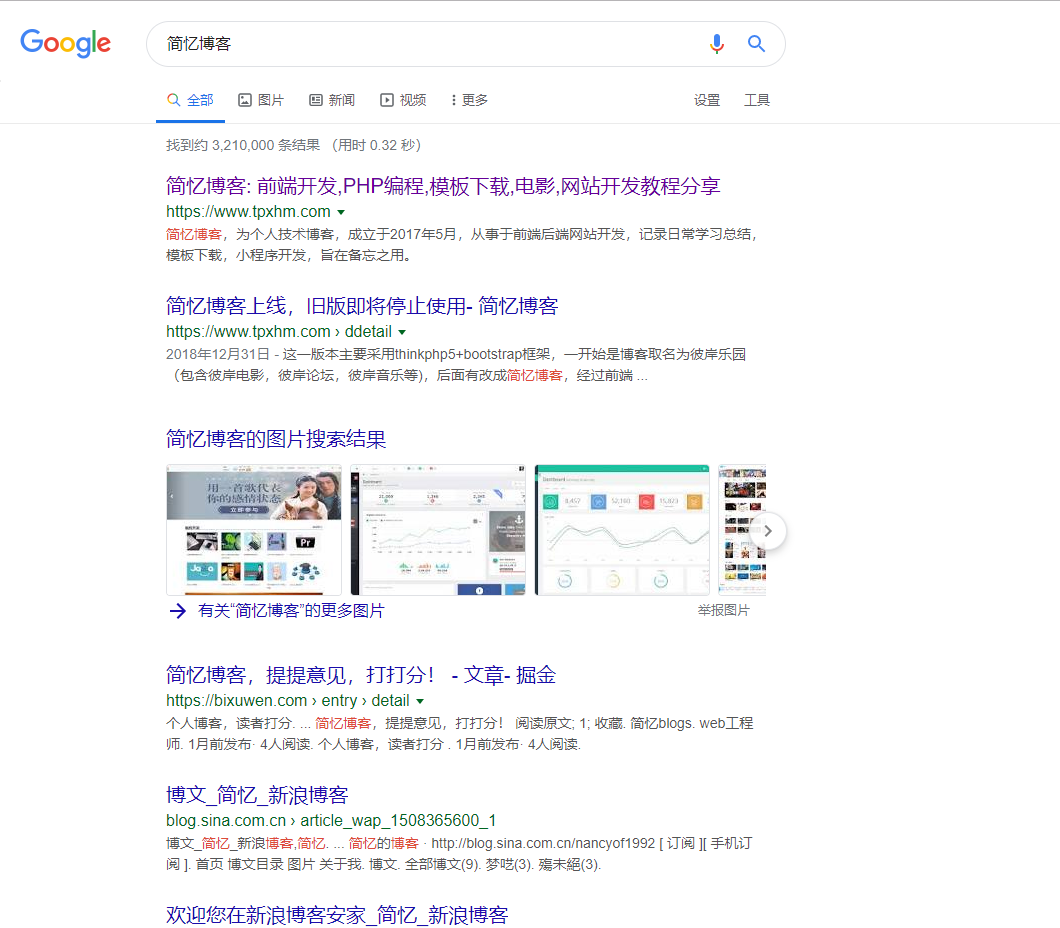This screenshot has width=1060, height=928.
Task: Open result 欢迎您在新浪博客安家_简忆_新浪博客
Action: pyautogui.click(x=337, y=915)
